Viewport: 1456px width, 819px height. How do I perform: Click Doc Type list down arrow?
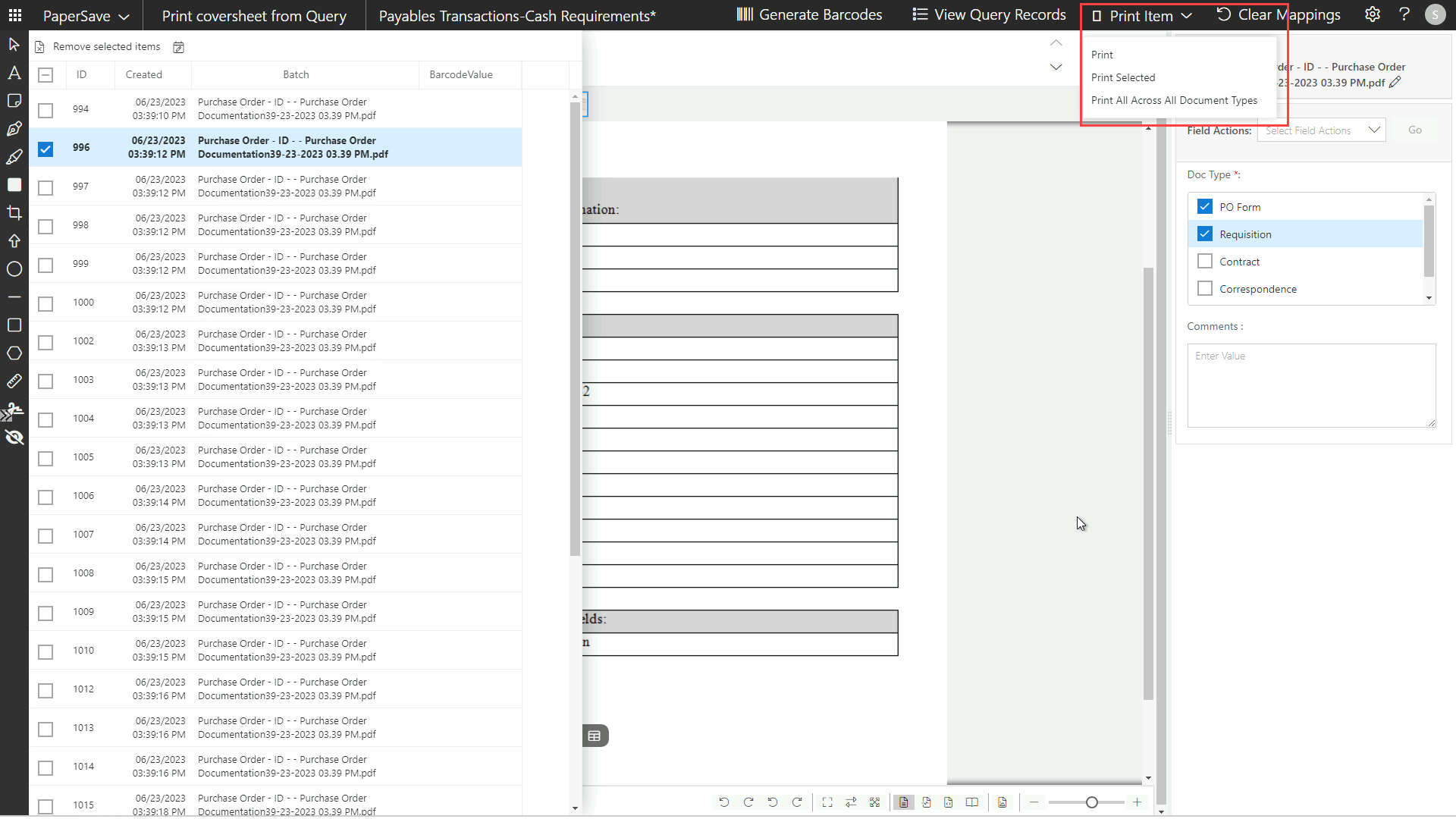tap(1429, 298)
